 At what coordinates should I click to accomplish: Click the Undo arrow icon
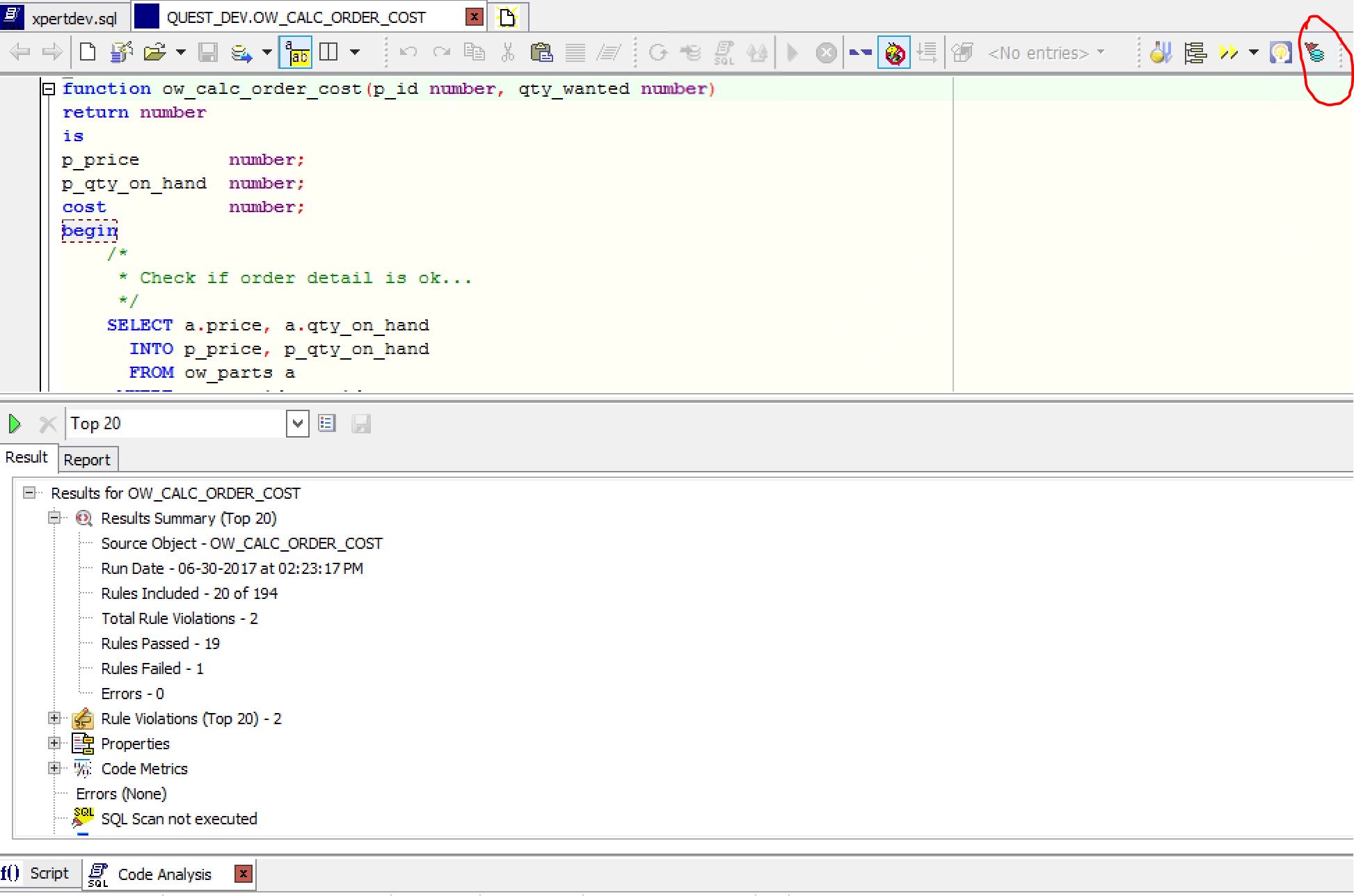[x=408, y=52]
